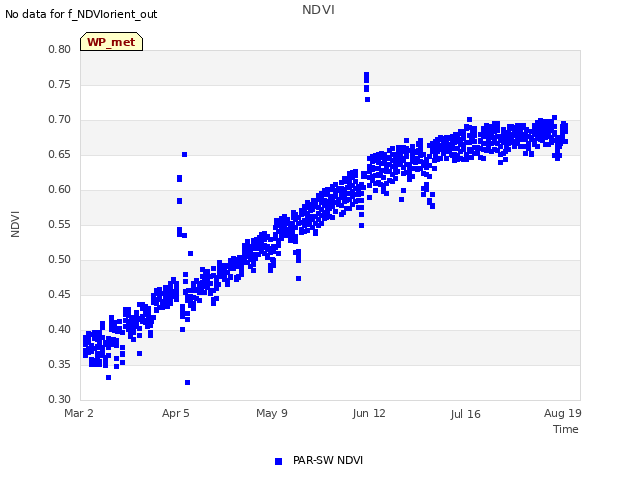Click the Jun 12 x-axis tick label
The height and width of the screenshot is (480, 640).
pos(369,413)
